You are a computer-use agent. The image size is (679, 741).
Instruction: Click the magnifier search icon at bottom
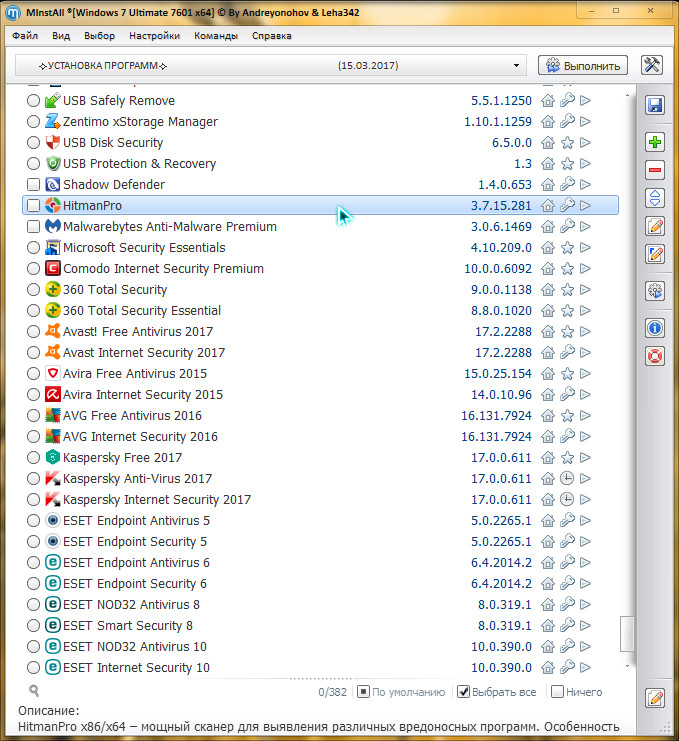pyautogui.click(x=34, y=690)
